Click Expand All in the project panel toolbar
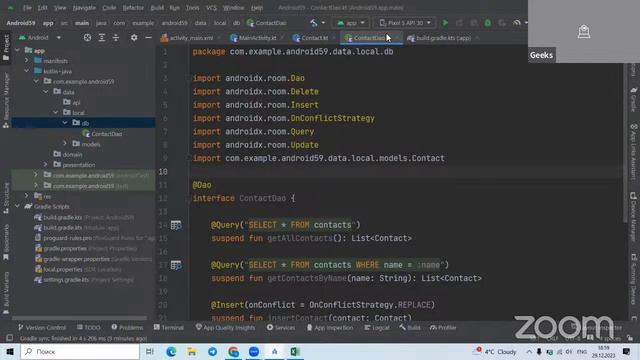 [x=102, y=38]
